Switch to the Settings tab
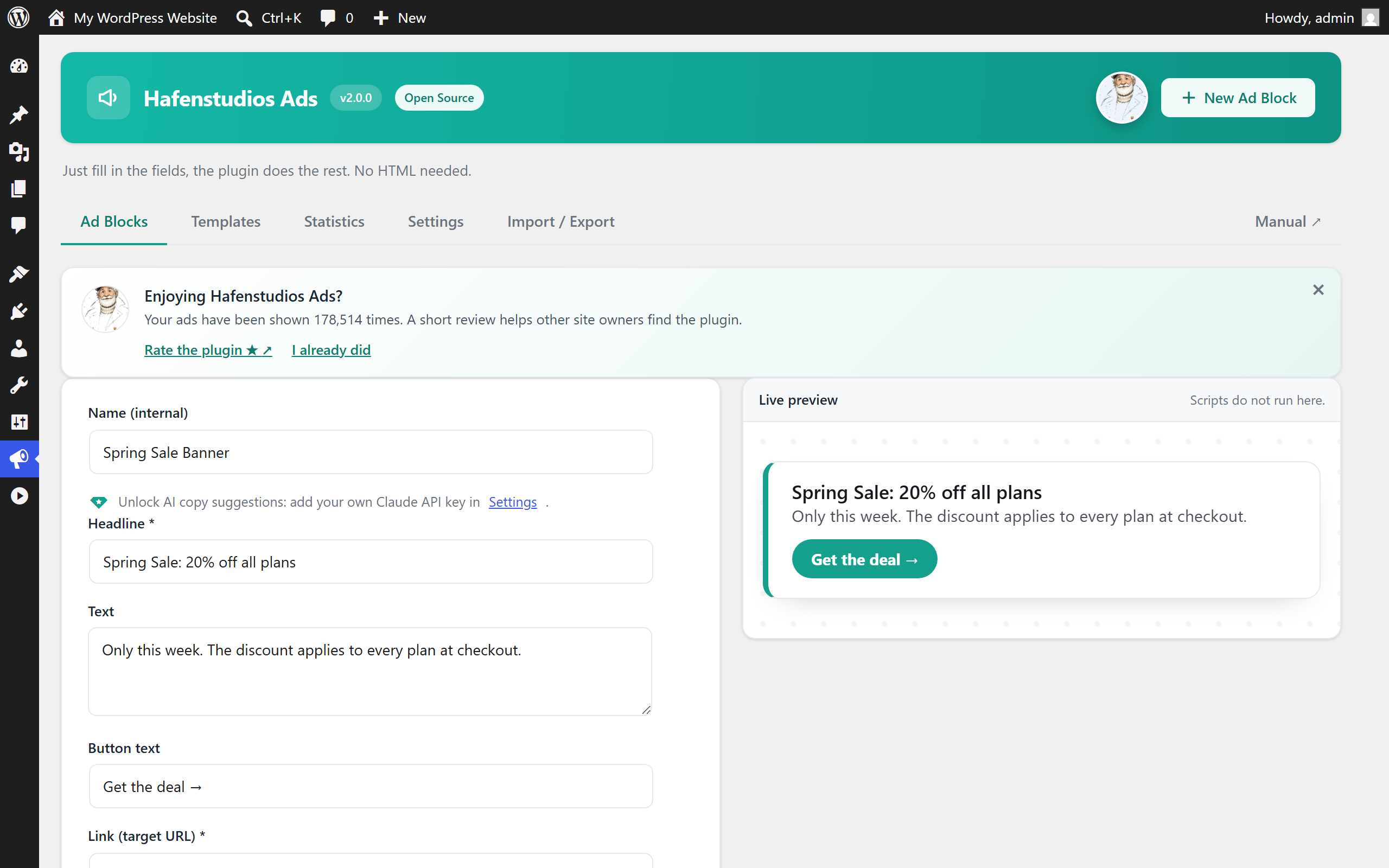 [436, 221]
